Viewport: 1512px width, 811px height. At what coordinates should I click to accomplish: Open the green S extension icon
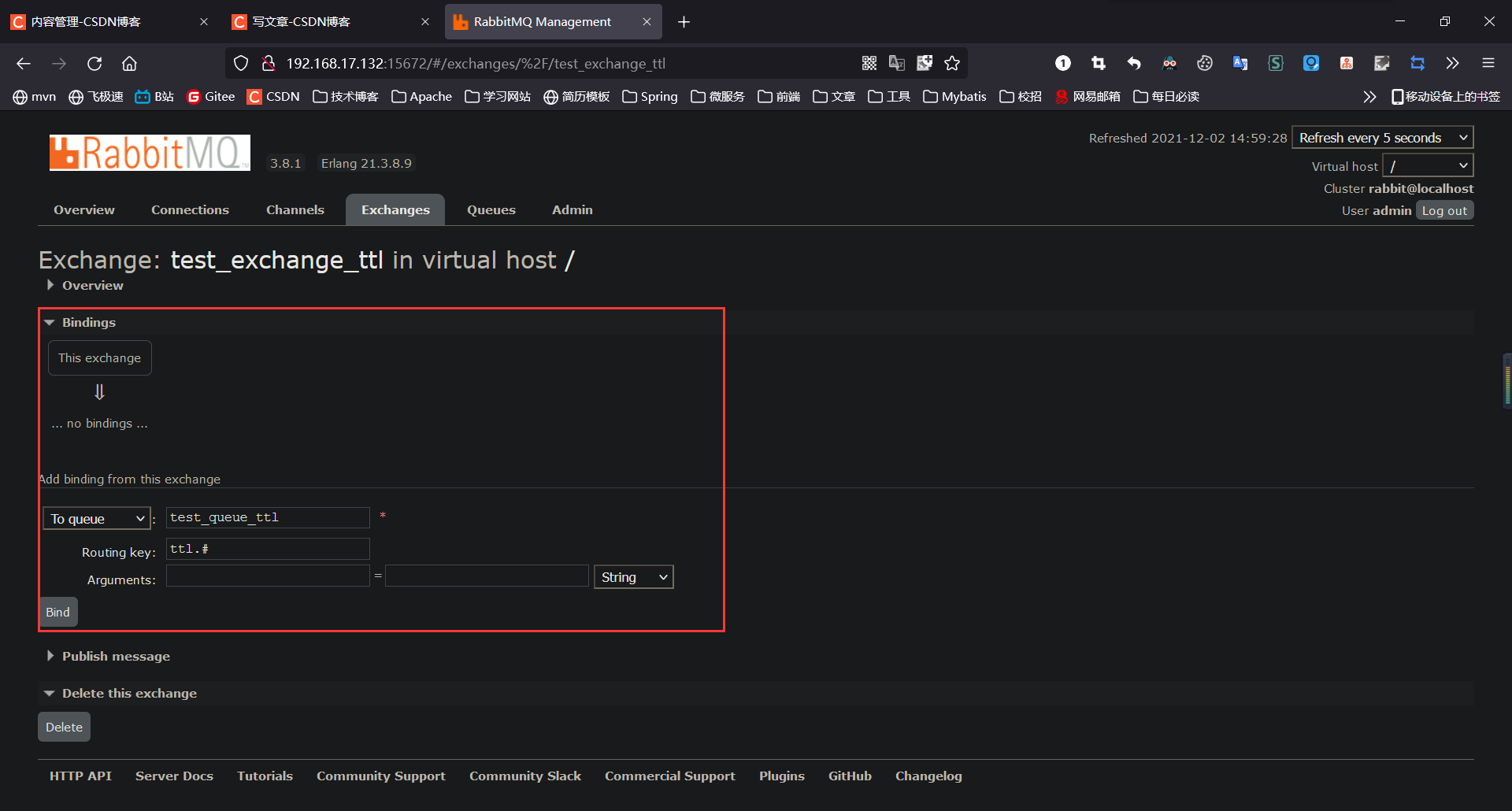click(1276, 64)
